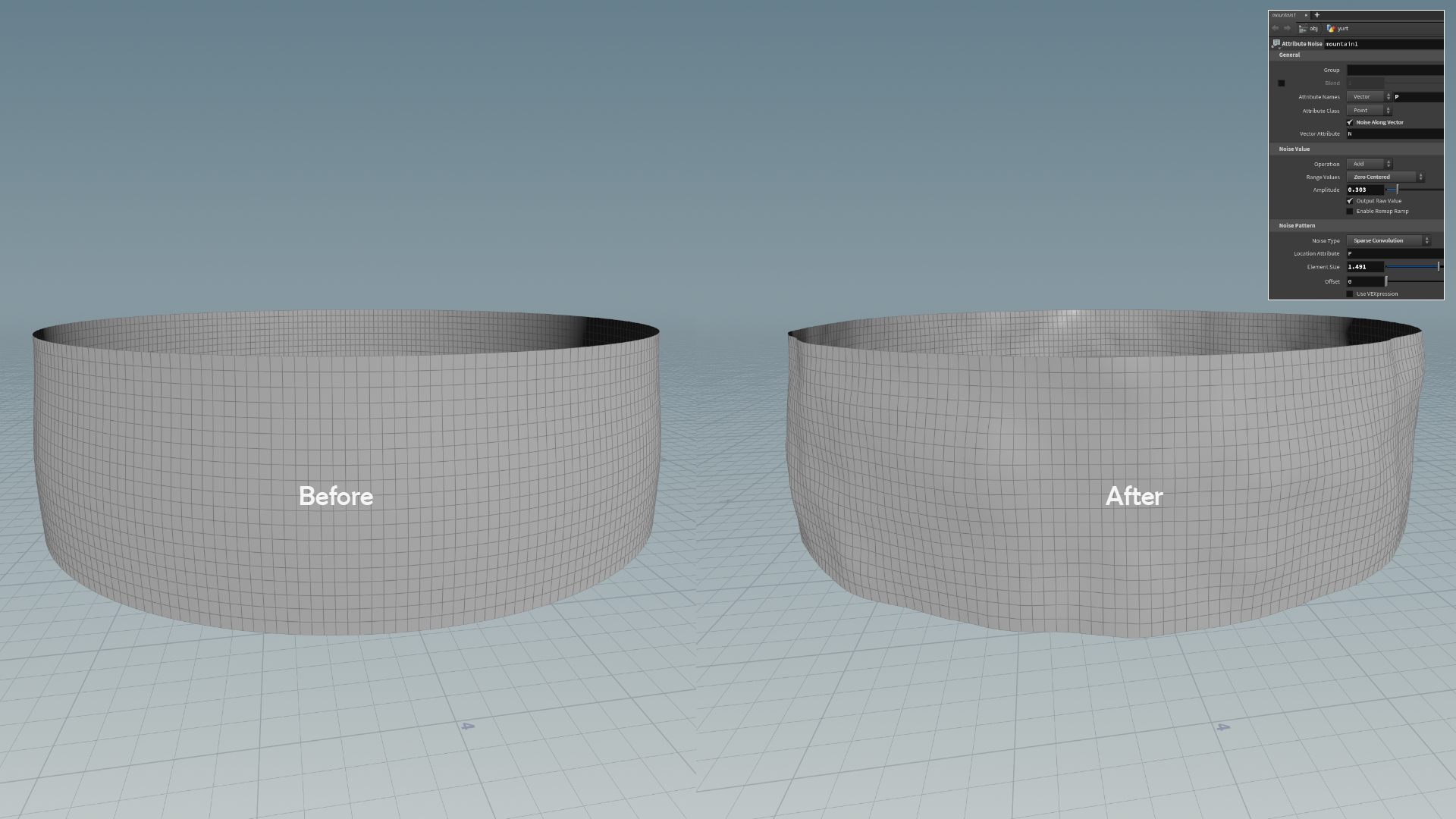Viewport: 1456px width, 819px height.
Task: Click the Amplitude slider handle
Action: tap(1397, 190)
